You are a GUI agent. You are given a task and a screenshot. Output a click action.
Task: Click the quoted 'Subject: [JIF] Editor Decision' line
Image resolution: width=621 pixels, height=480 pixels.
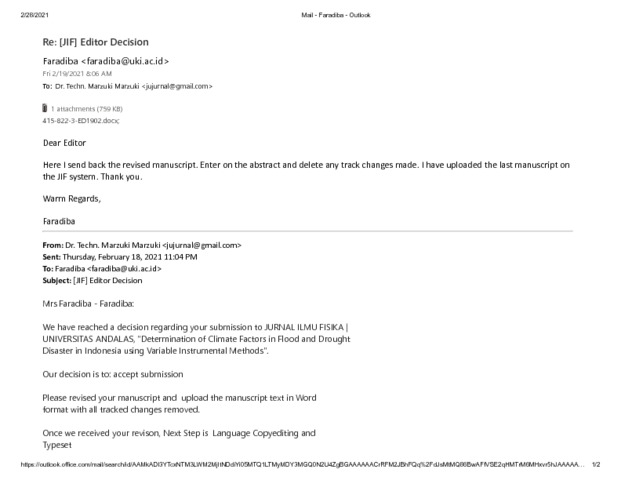(92, 280)
